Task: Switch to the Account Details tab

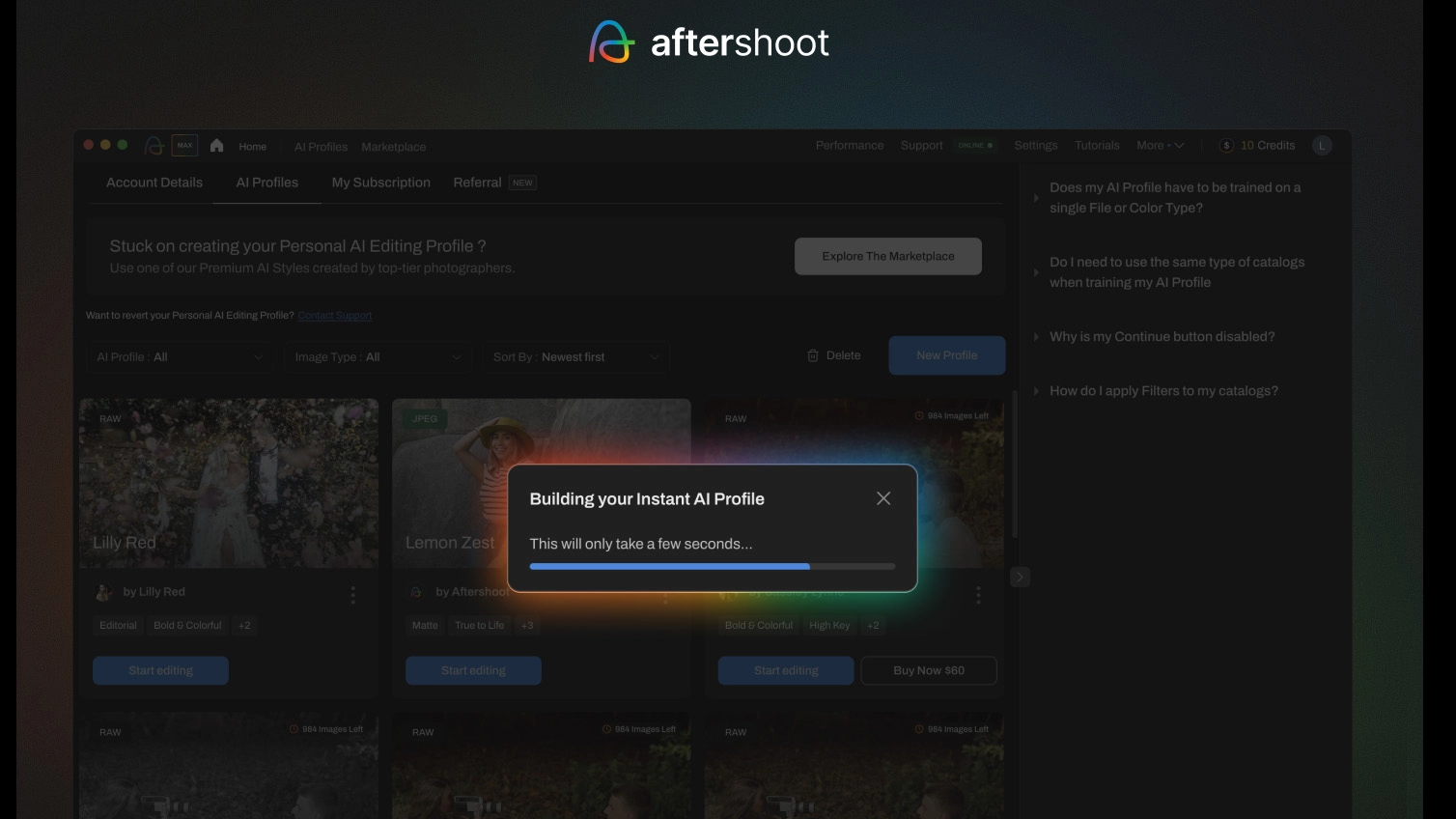Action: tap(154, 183)
